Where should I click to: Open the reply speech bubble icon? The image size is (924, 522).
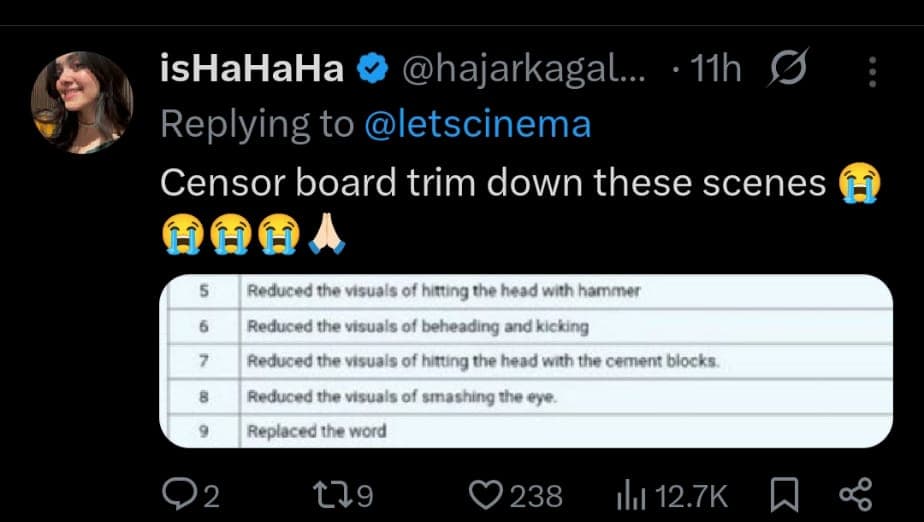click(179, 494)
